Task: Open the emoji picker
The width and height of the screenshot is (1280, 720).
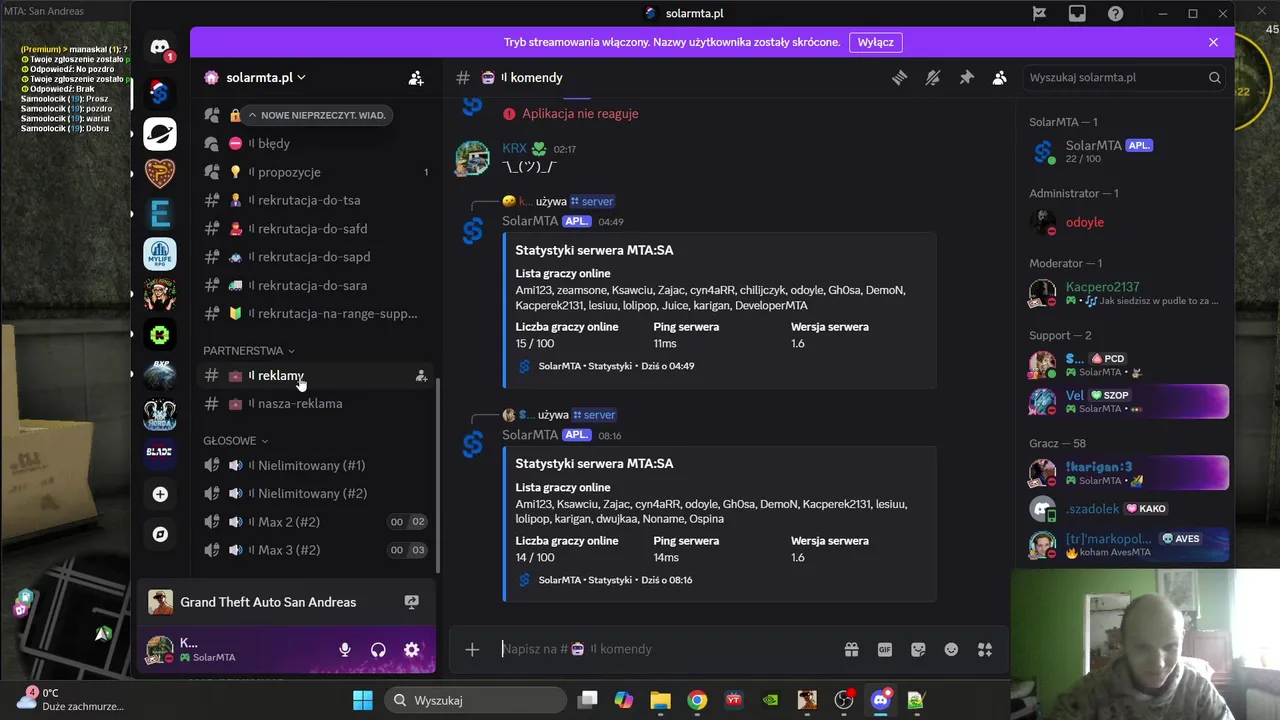Action: pyautogui.click(x=951, y=649)
